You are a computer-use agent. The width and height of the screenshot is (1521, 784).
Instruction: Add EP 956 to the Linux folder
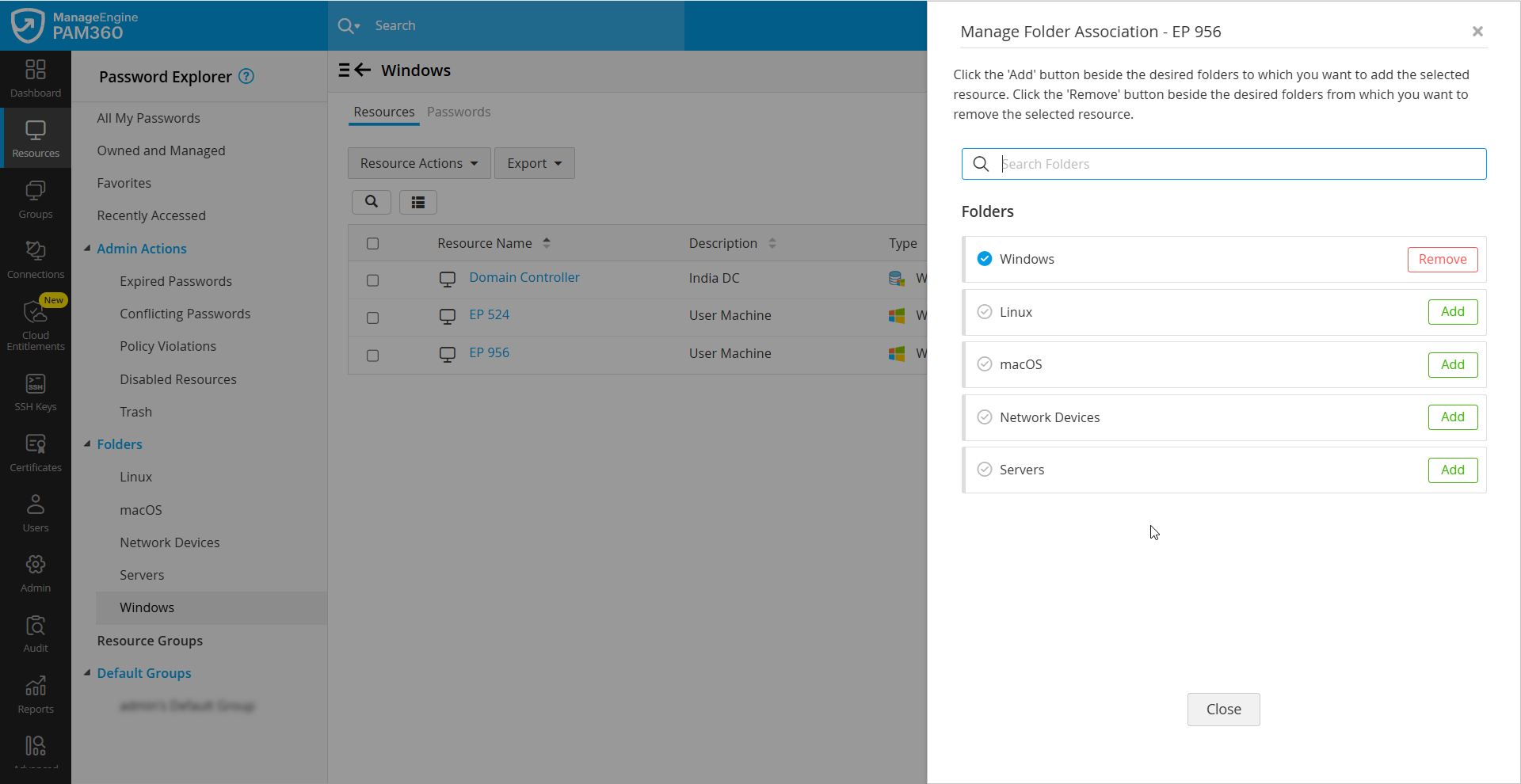click(x=1452, y=311)
